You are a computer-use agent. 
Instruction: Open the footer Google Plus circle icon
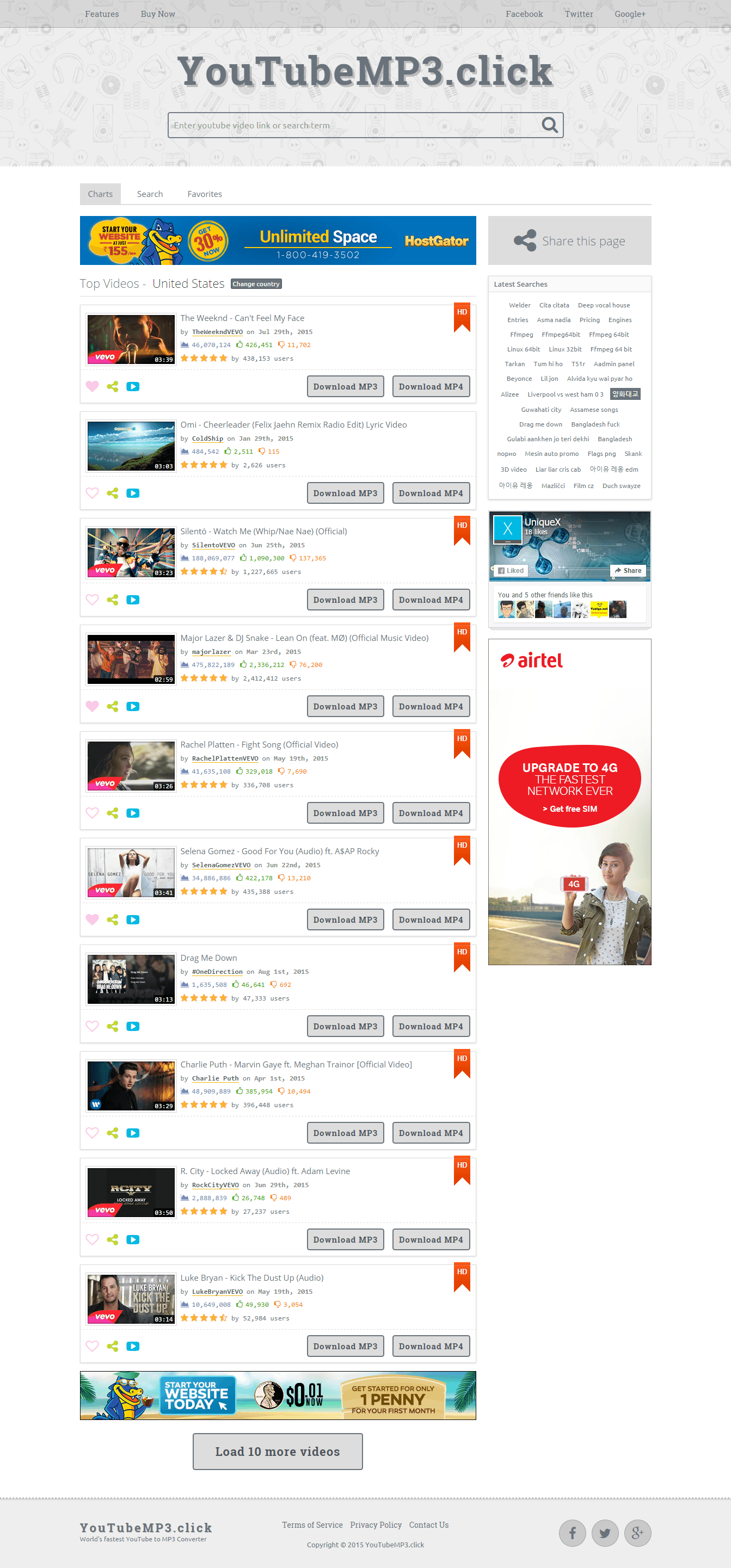coord(637,1533)
